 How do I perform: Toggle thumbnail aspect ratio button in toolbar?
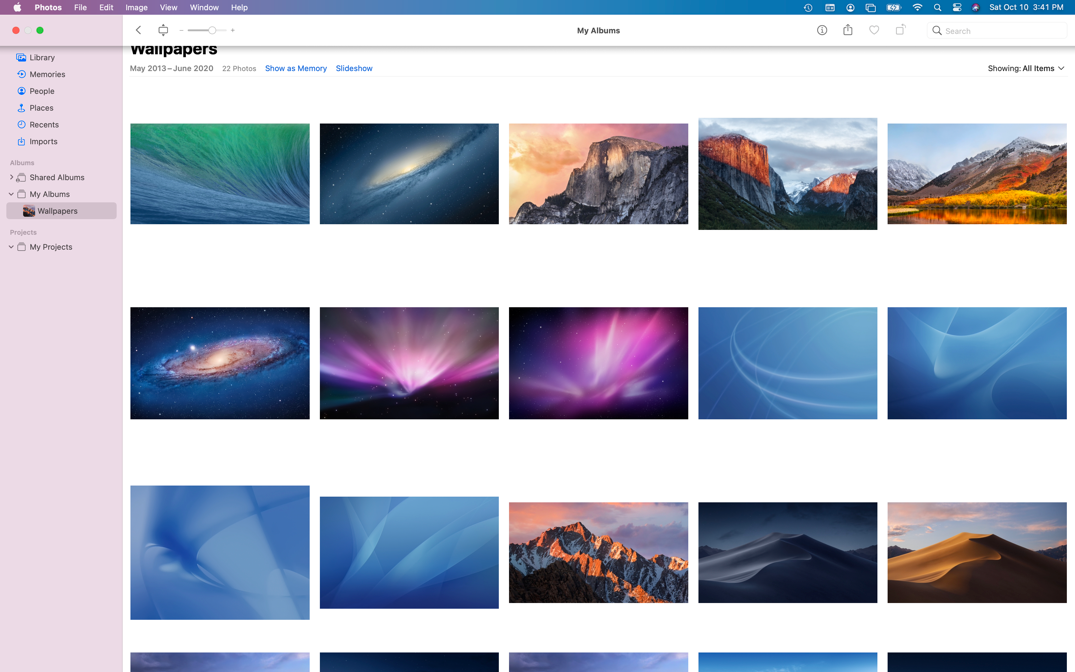(x=163, y=30)
